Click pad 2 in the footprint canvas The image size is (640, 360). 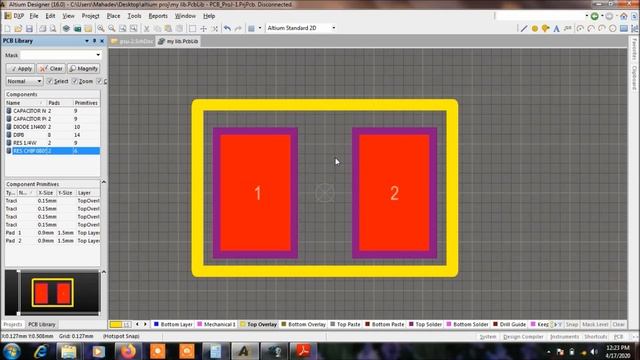click(x=394, y=193)
